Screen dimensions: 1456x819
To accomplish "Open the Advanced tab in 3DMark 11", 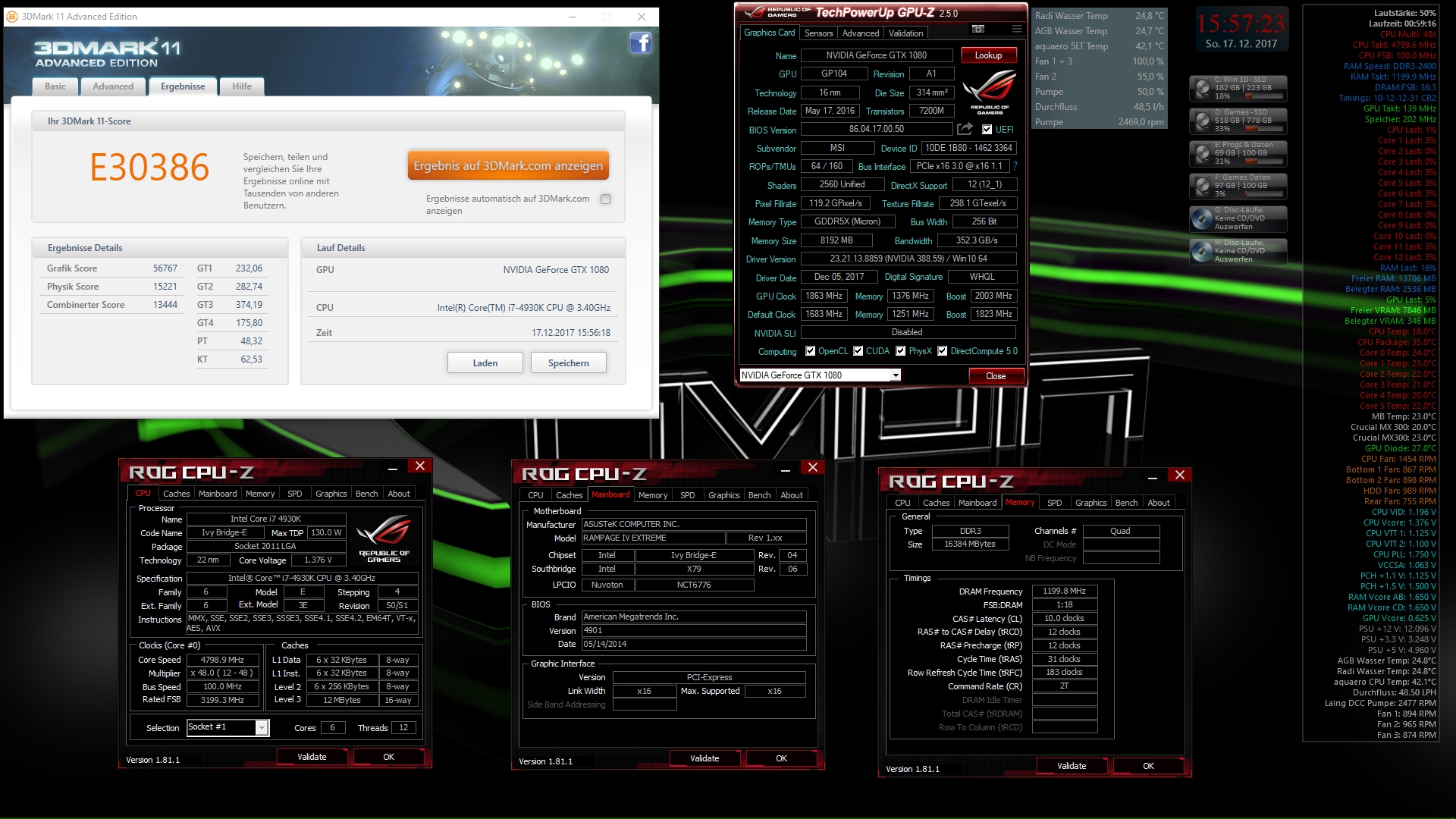I will coord(113,86).
